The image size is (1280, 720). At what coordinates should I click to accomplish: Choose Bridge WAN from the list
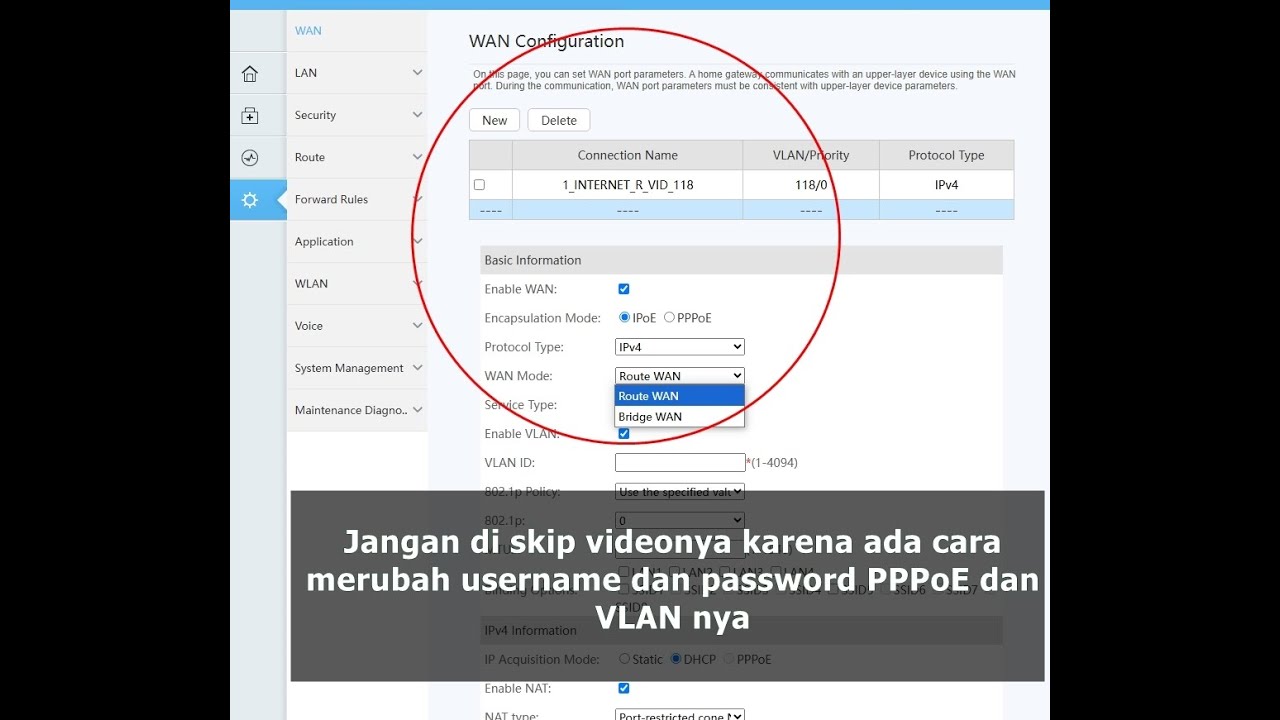[x=680, y=417]
